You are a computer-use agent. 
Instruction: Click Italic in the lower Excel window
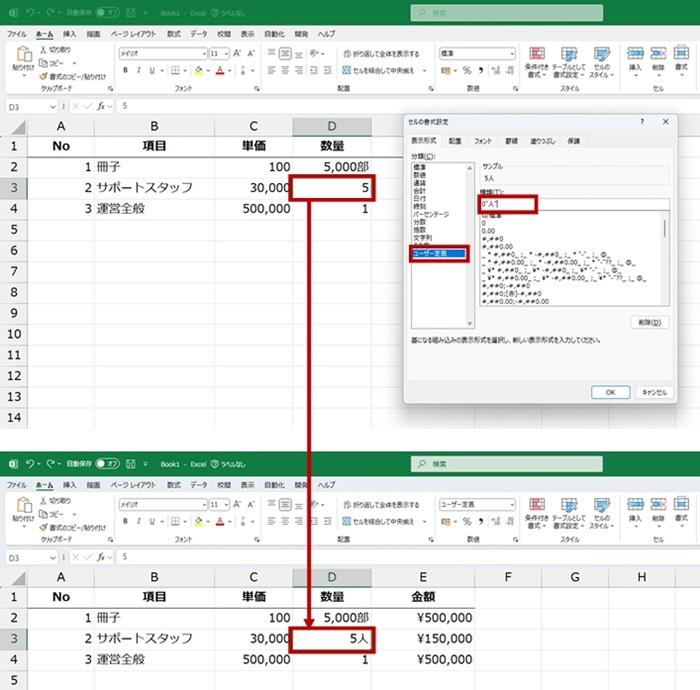[139, 523]
